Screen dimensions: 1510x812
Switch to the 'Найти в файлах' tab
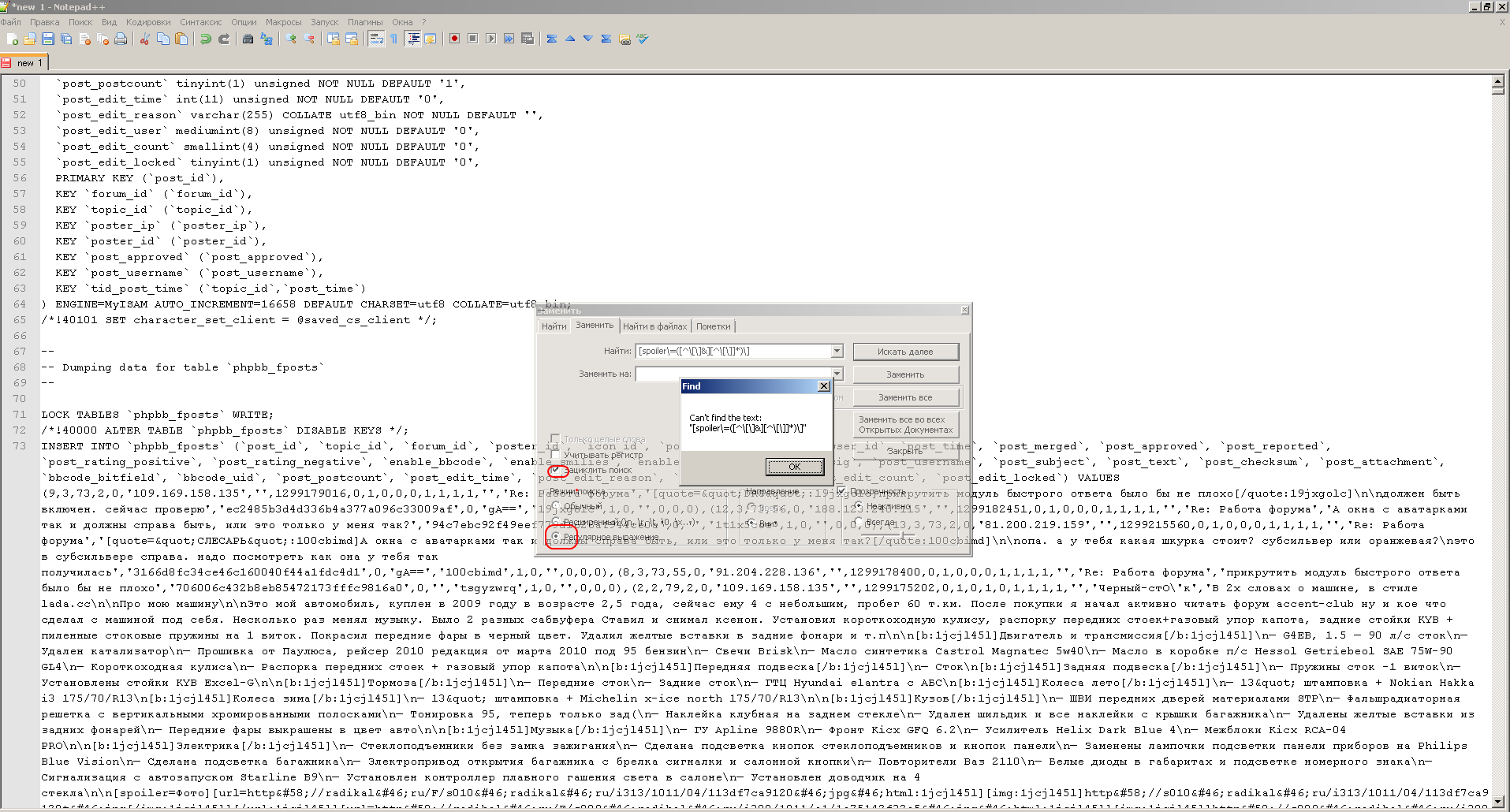pyautogui.click(x=654, y=326)
